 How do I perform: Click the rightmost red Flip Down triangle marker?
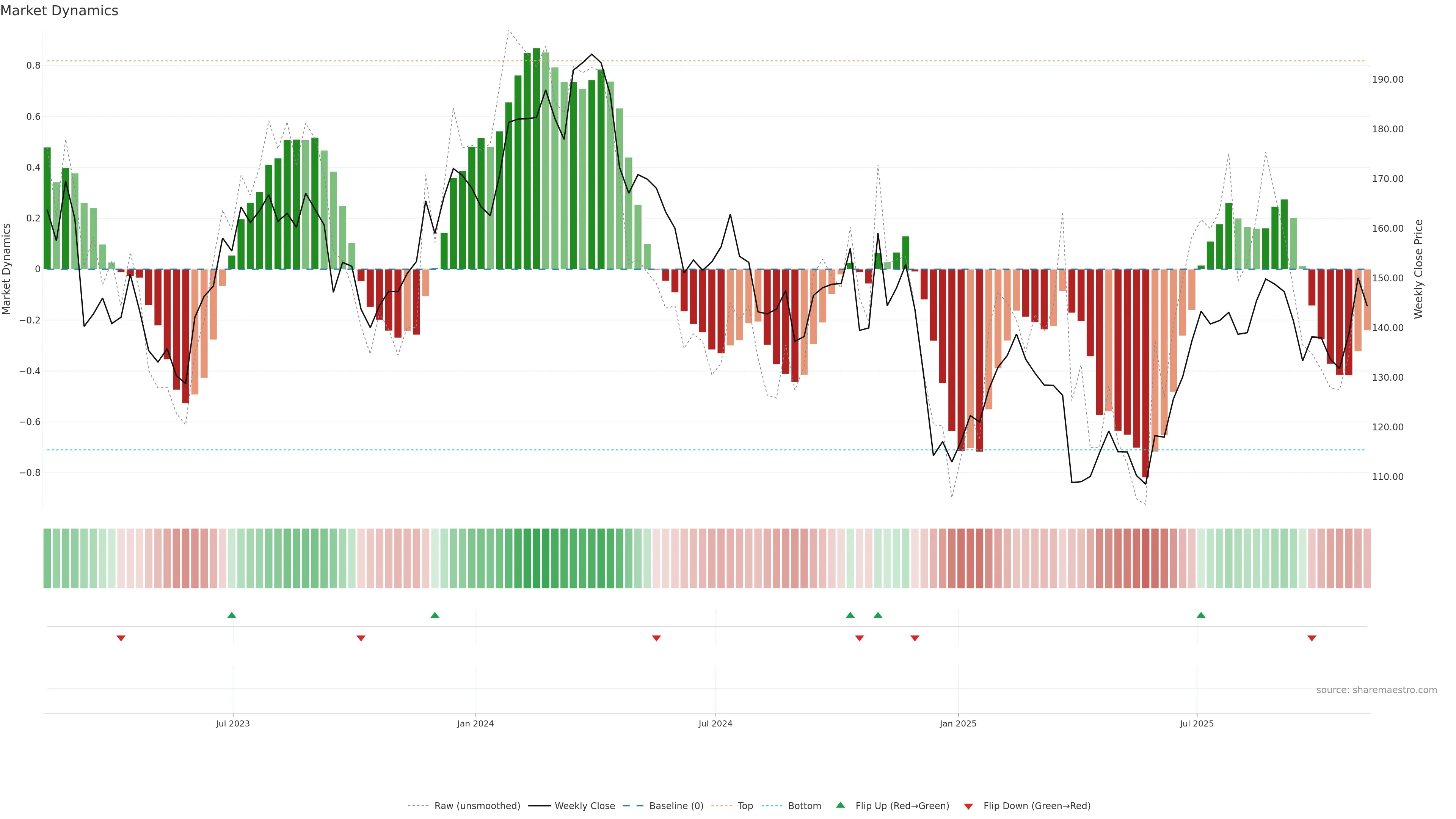point(1312,638)
